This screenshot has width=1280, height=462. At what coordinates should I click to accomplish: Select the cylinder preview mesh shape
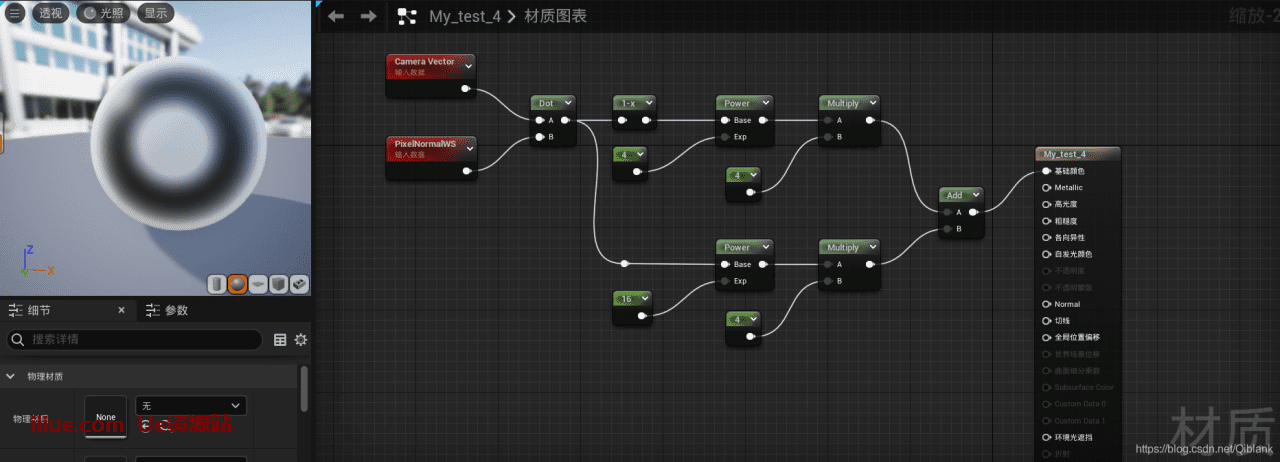(x=217, y=285)
